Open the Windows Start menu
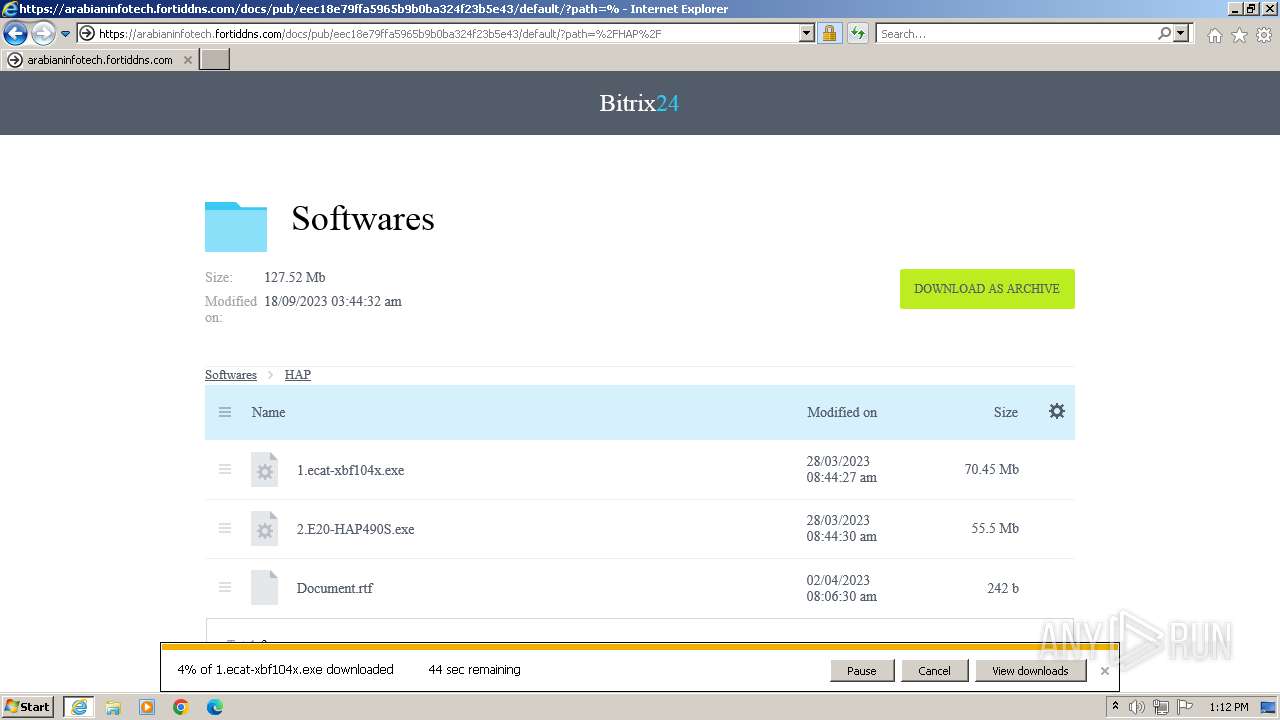This screenshot has width=1280, height=720. pyautogui.click(x=28, y=707)
